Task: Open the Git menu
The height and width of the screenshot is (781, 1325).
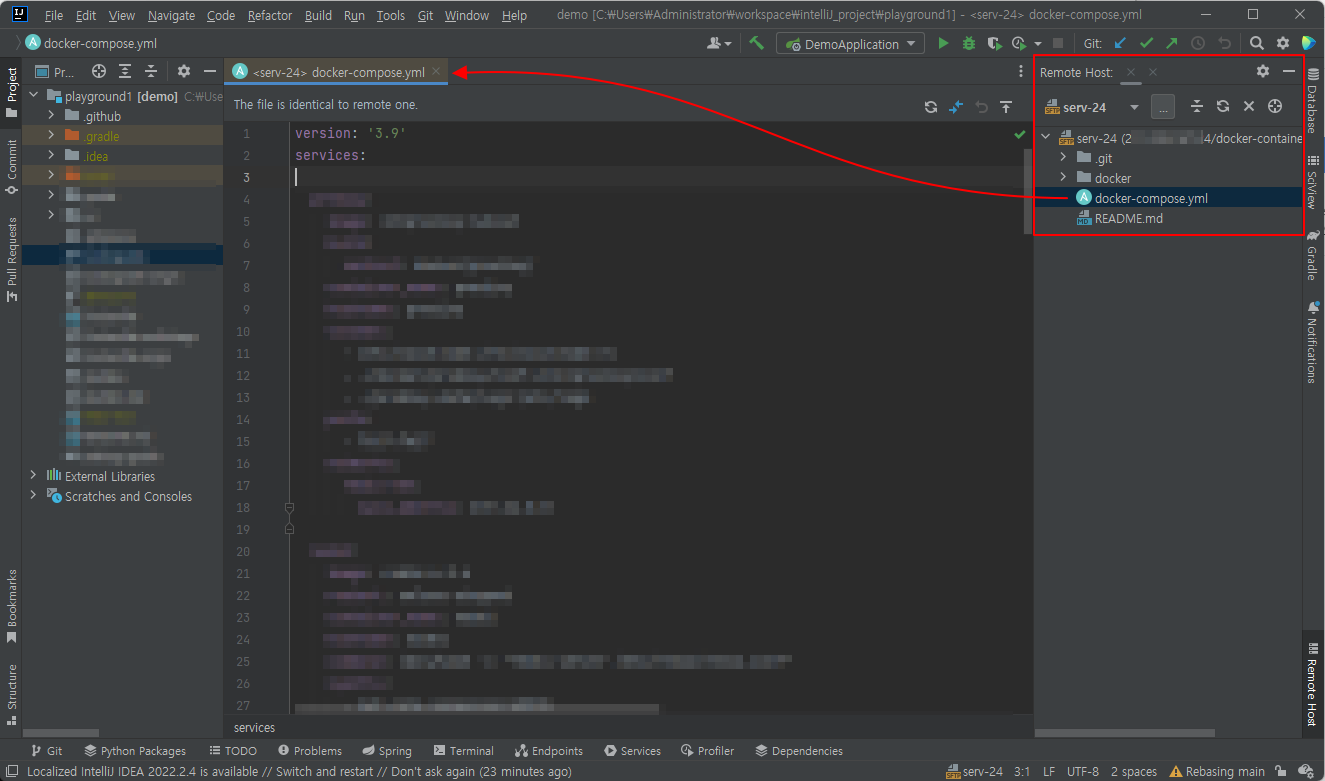Action: [x=425, y=15]
